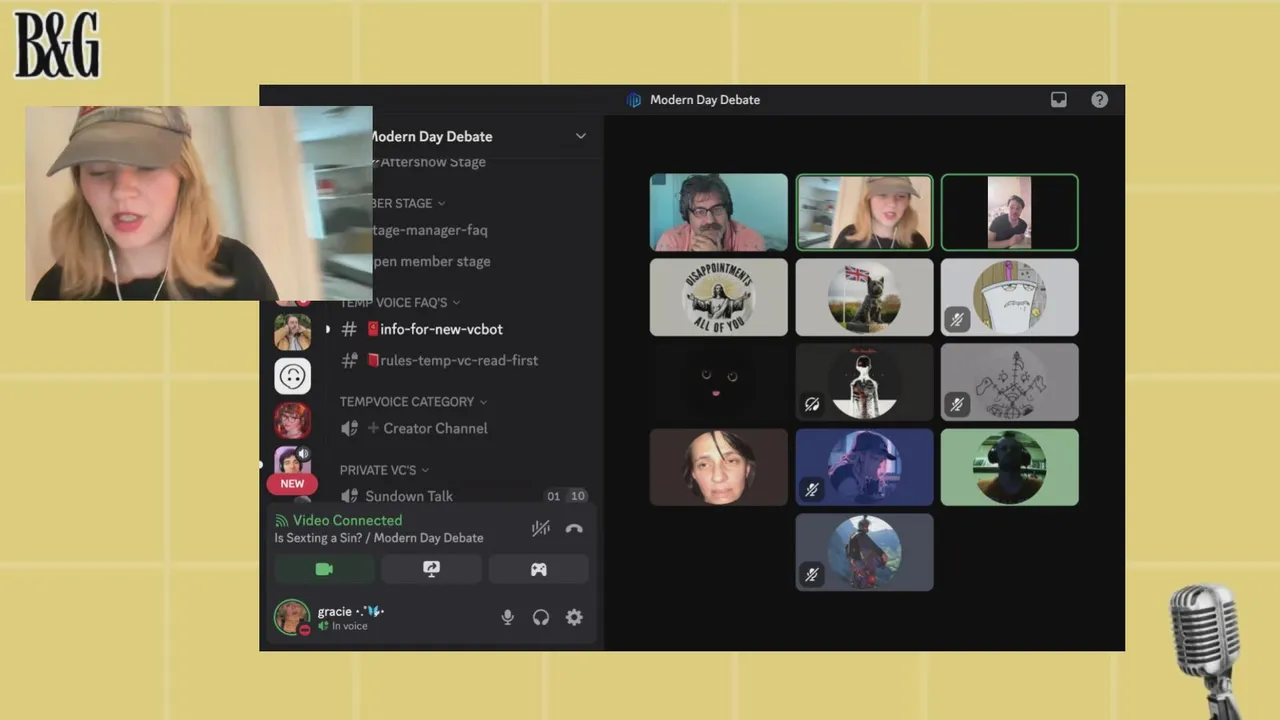Collapse the TEMP VOICE FAQ'S category
This screenshot has height=720, width=1280.
click(400, 302)
